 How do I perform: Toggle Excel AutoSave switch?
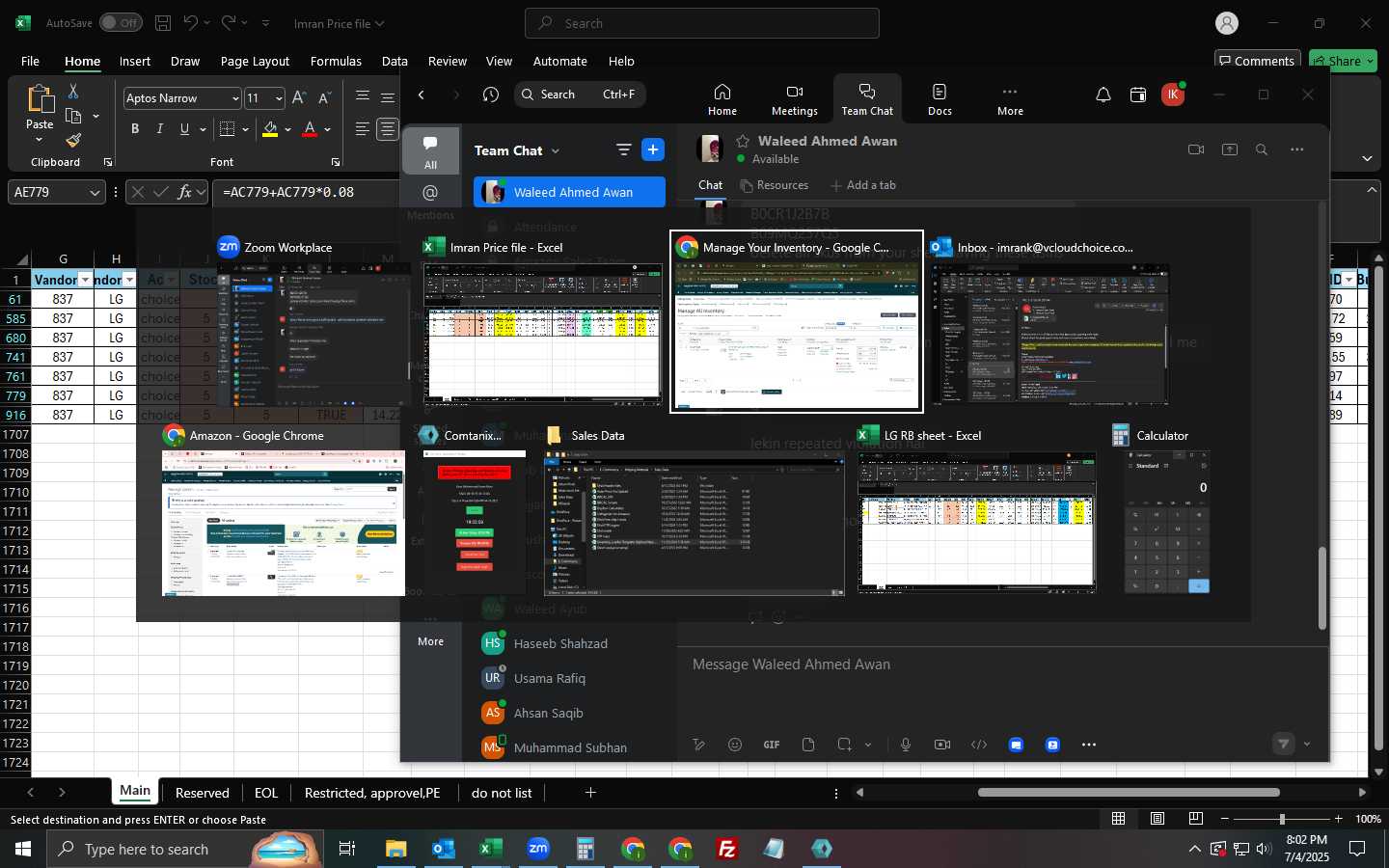click(121, 22)
